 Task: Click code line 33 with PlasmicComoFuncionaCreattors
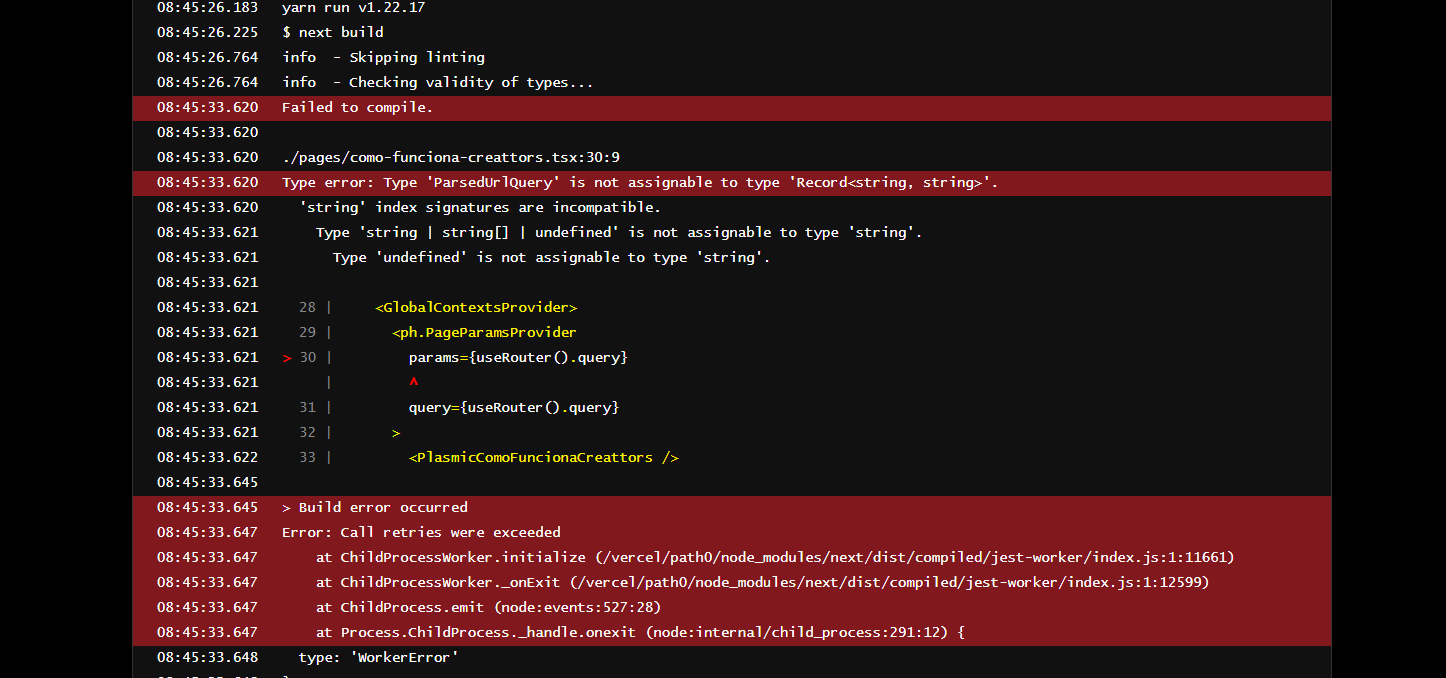[x=543, y=458]
